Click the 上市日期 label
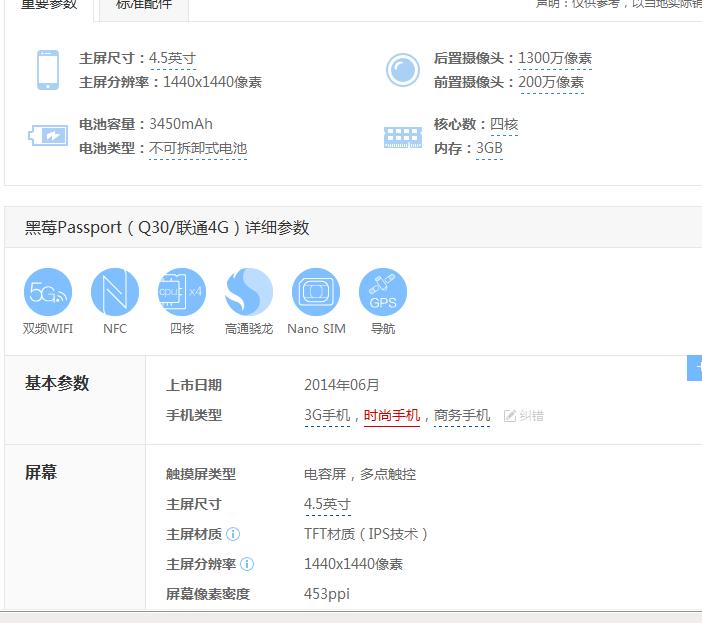The height and width of the screenshot is (623, 702). [194, 385]
